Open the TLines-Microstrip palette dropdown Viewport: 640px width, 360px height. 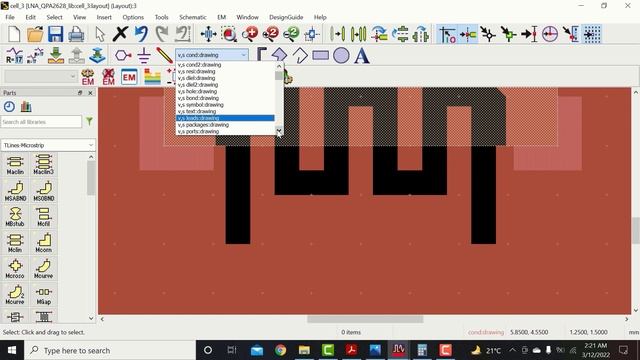(x=48, y=145)
